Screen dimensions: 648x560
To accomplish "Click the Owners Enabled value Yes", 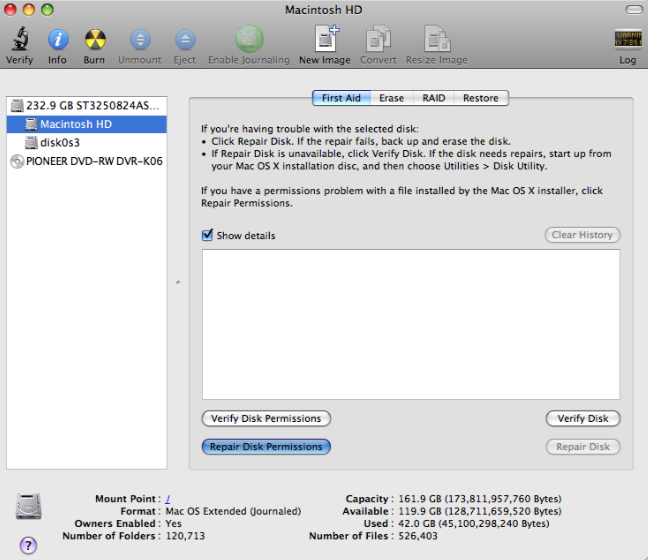I will (x=174, y=524).
